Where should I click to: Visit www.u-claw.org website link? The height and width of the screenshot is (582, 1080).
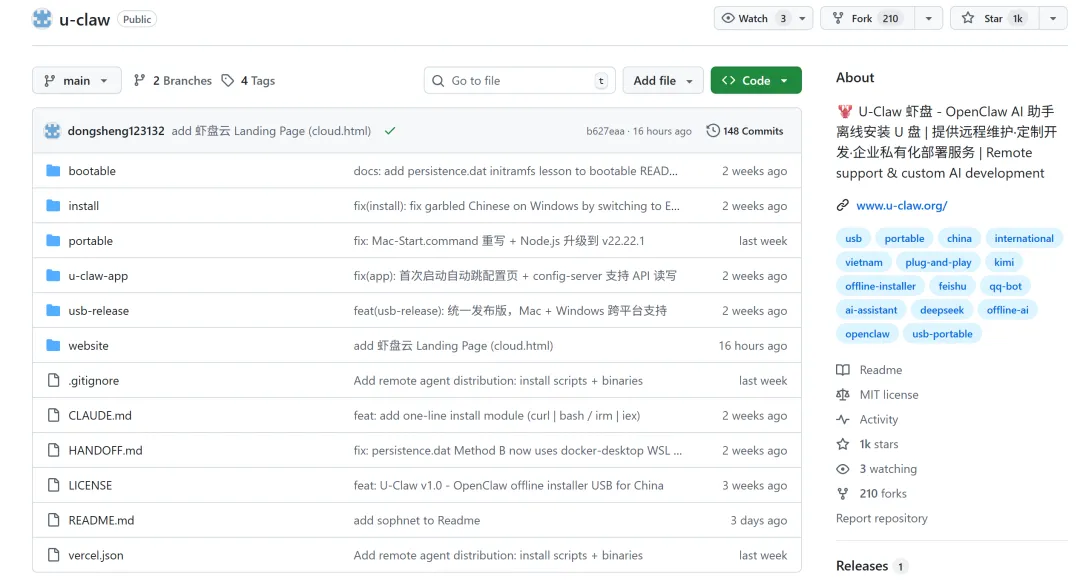click(x=902, y=205)
